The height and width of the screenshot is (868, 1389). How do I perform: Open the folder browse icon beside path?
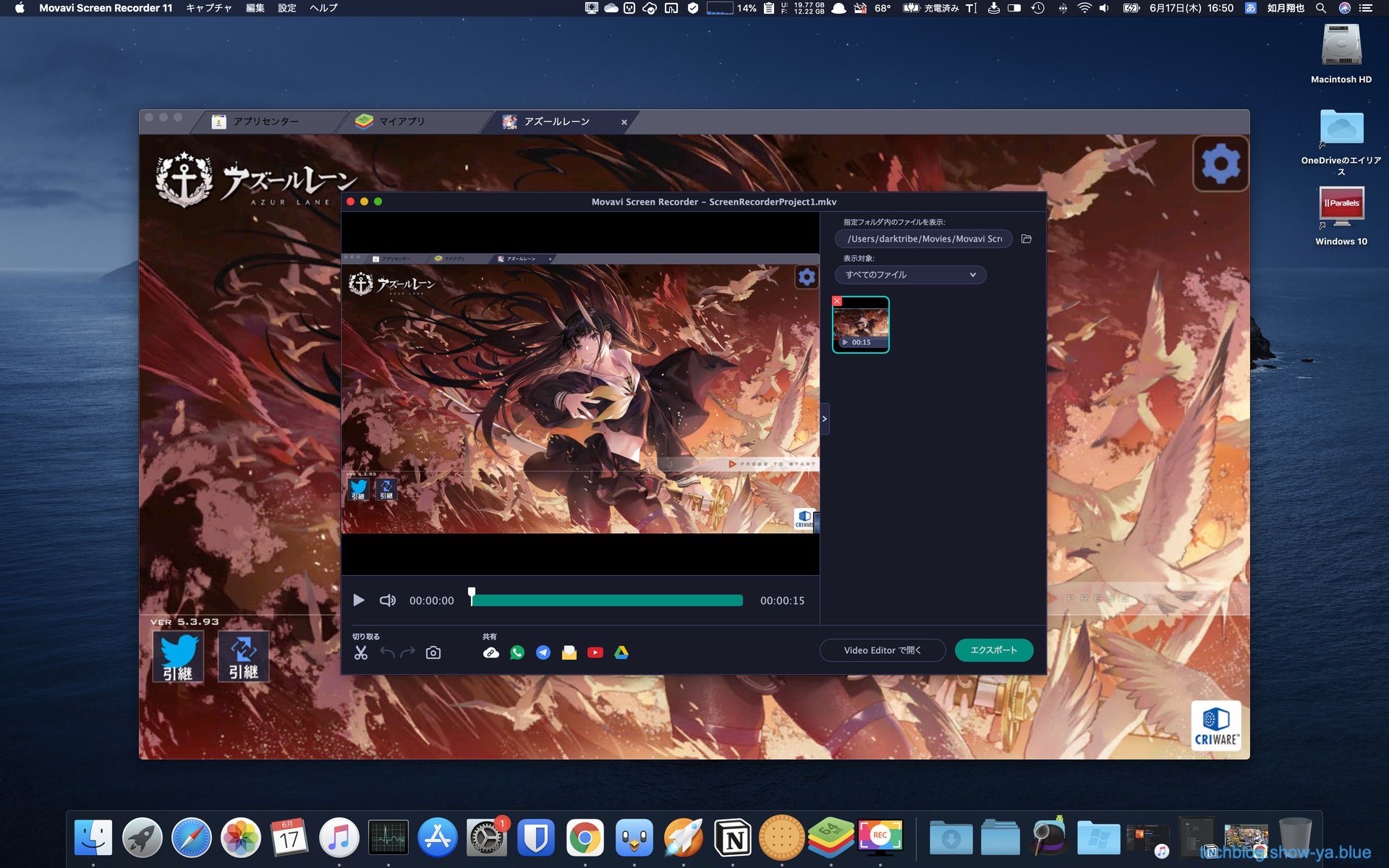(x=1026, y=239)
